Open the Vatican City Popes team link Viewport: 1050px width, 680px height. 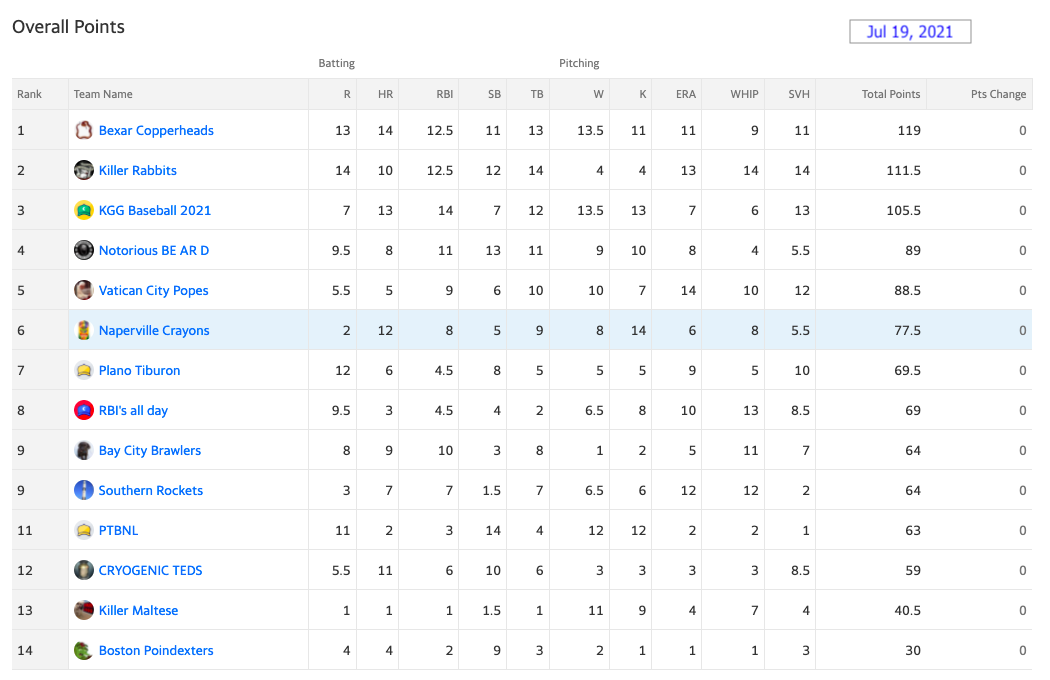pyautogui.click(x=153, y=291)
